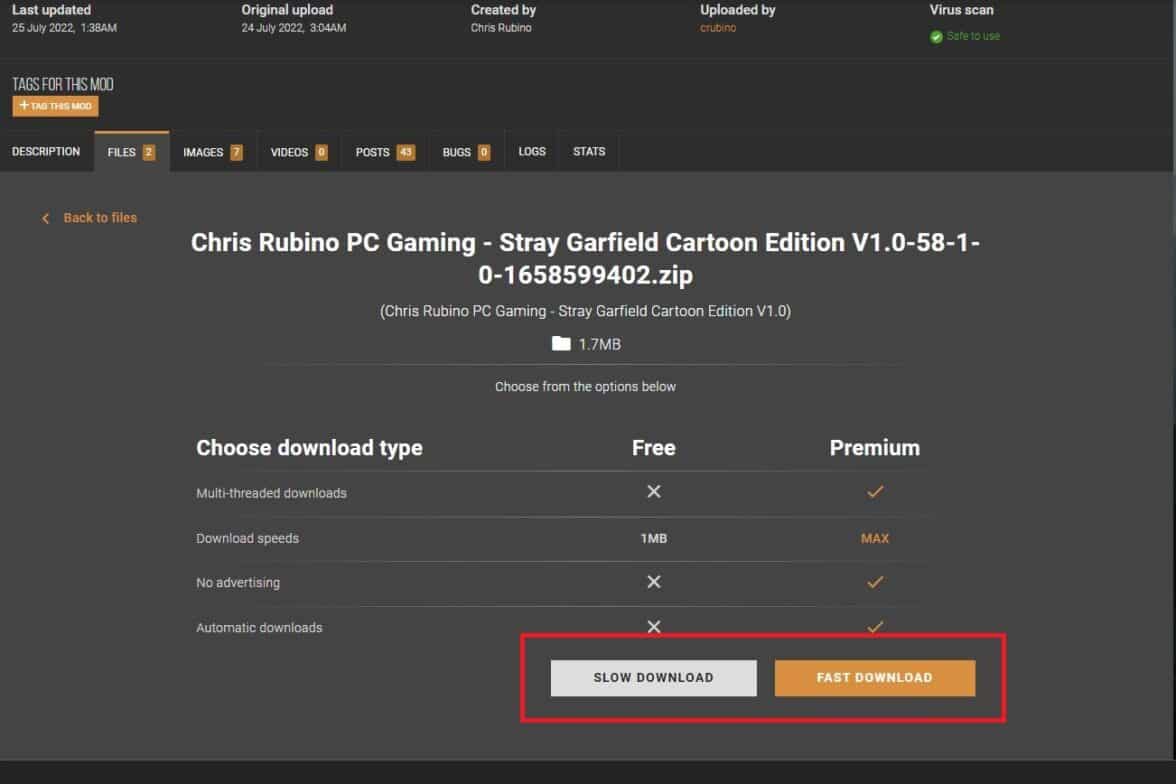Open the Description tab

click(46, 152)
